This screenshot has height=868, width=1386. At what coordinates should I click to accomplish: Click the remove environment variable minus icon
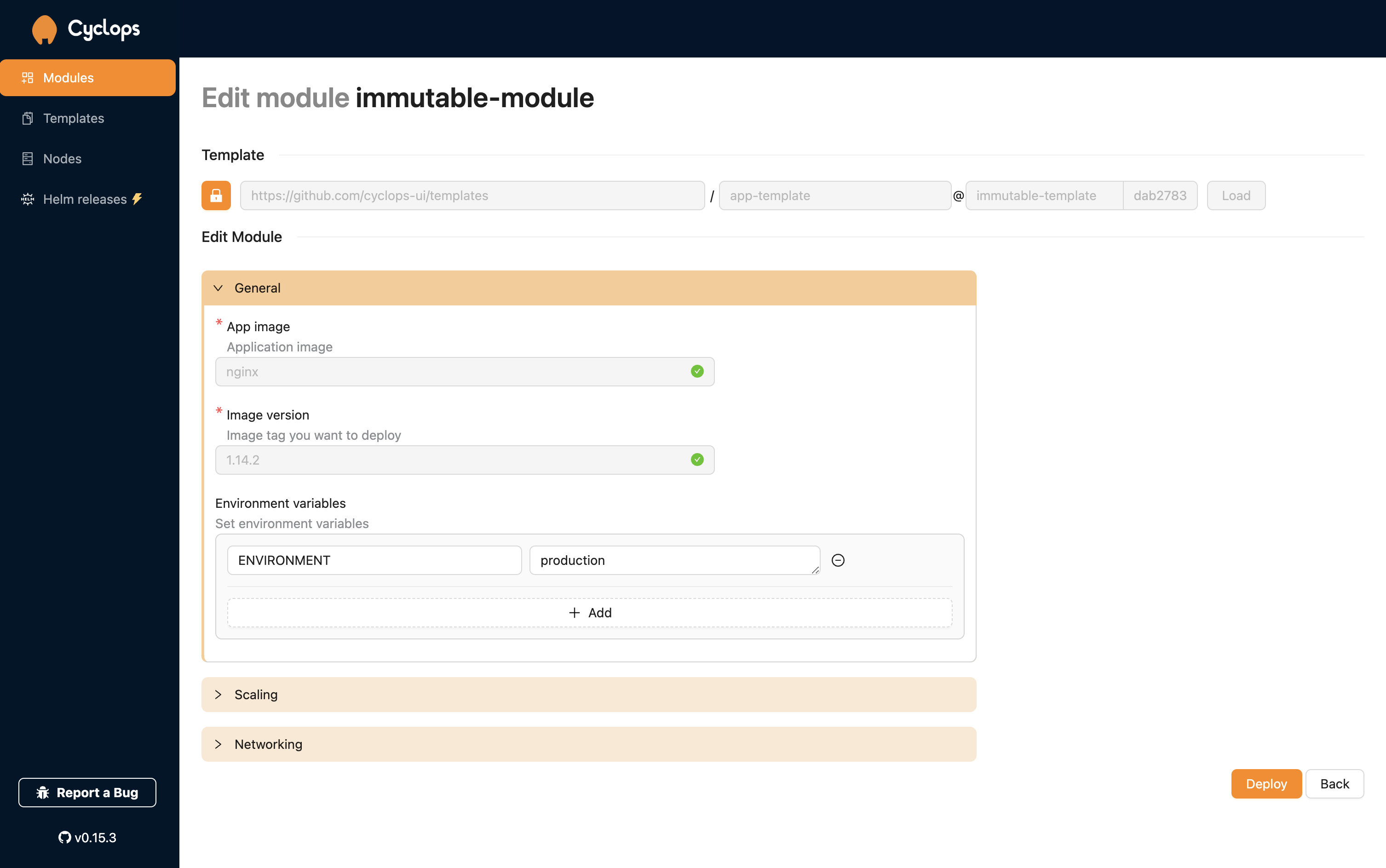(838, 560)
